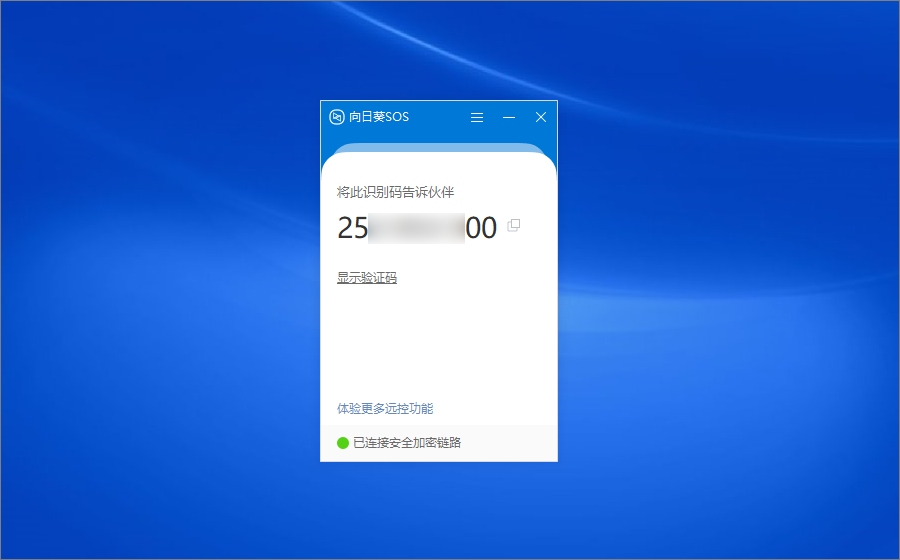Click the 将此识别码告诉伙伴 label

pos(395,192)
